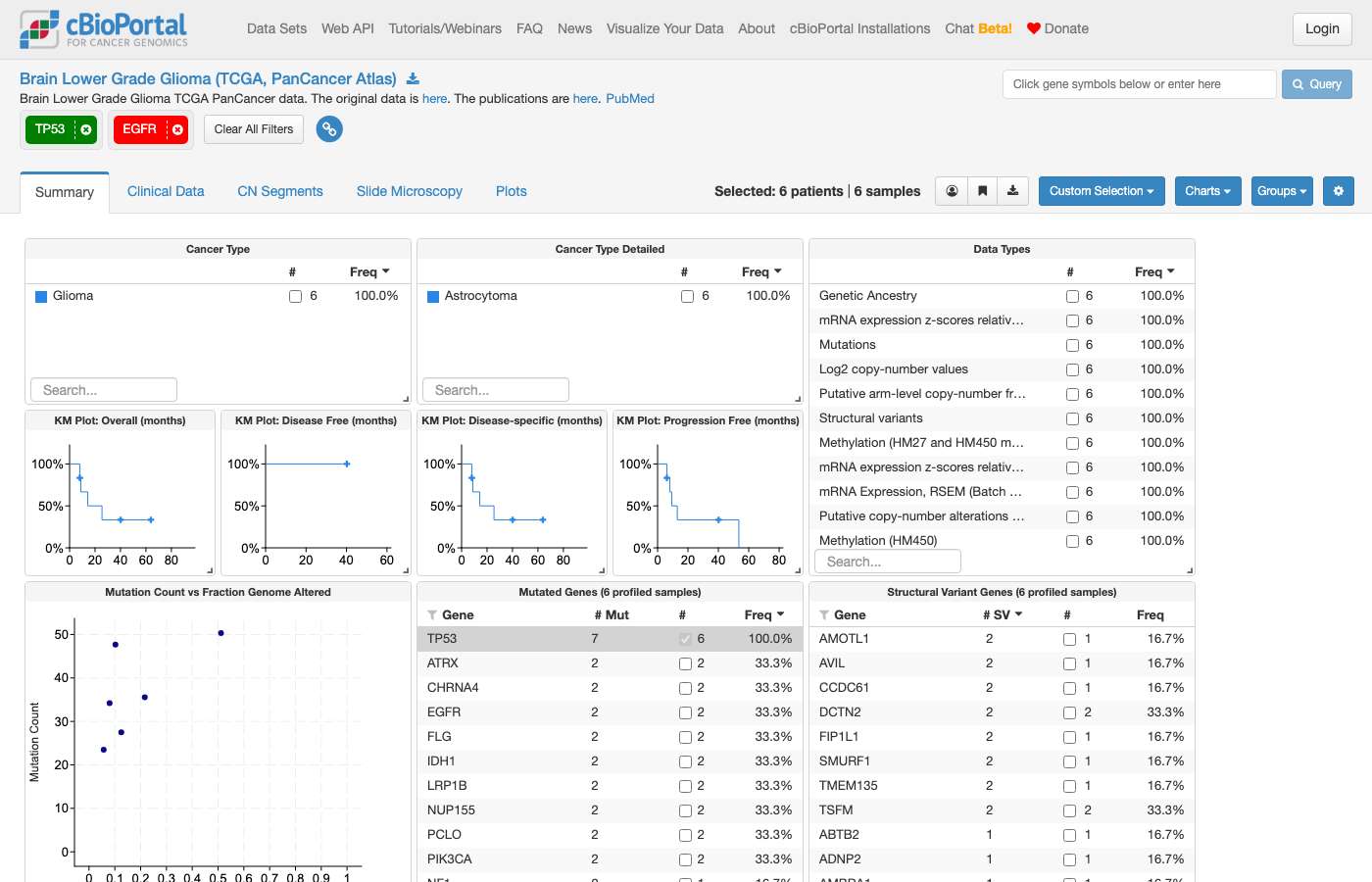Check the Genetic Ancestry checkbox
Image resolution: width=1372 pixels, height=882 pixels.
[x=1072, y=296]
